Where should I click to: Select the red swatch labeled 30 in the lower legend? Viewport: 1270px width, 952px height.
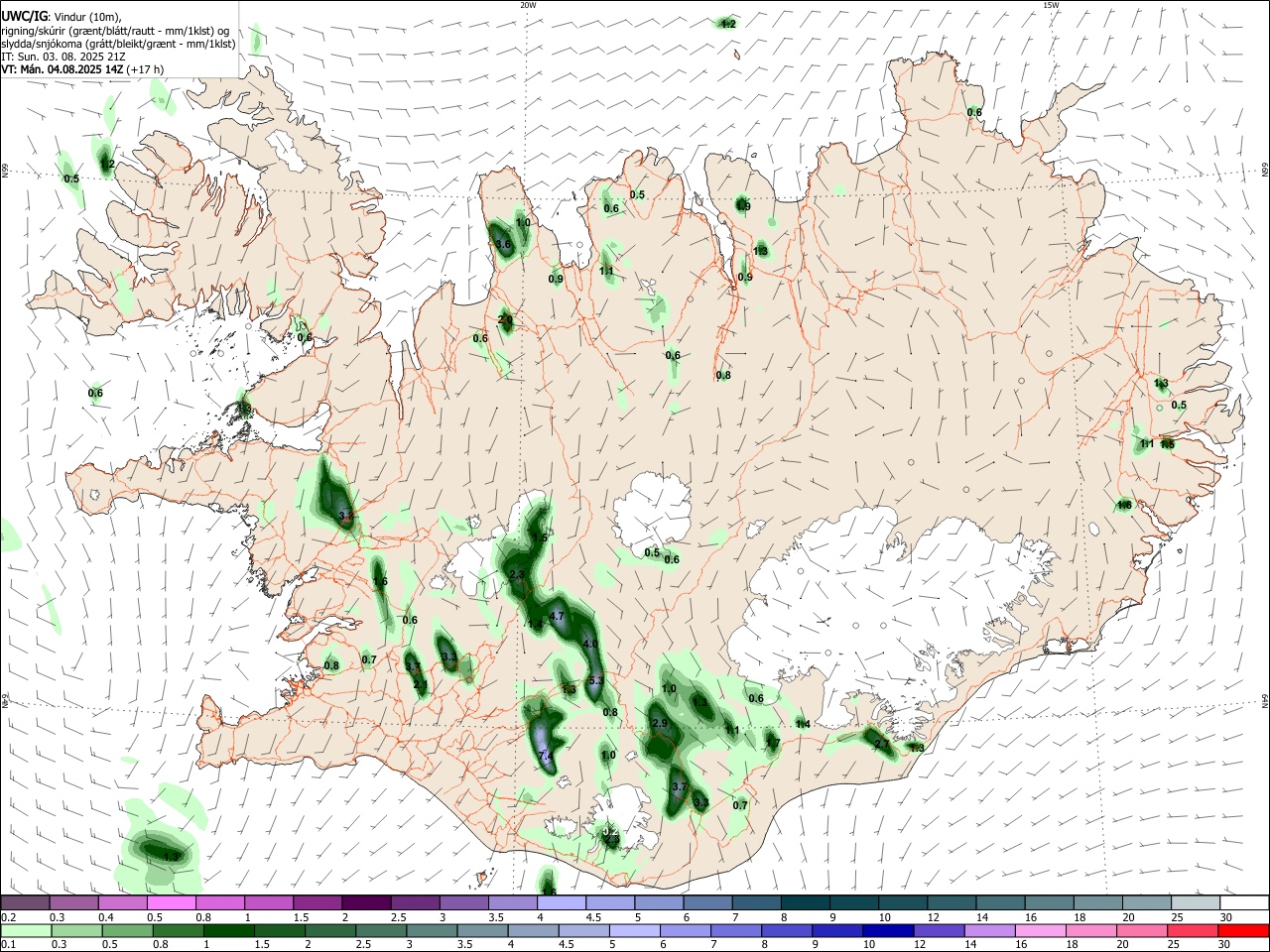coord(1242,930)
